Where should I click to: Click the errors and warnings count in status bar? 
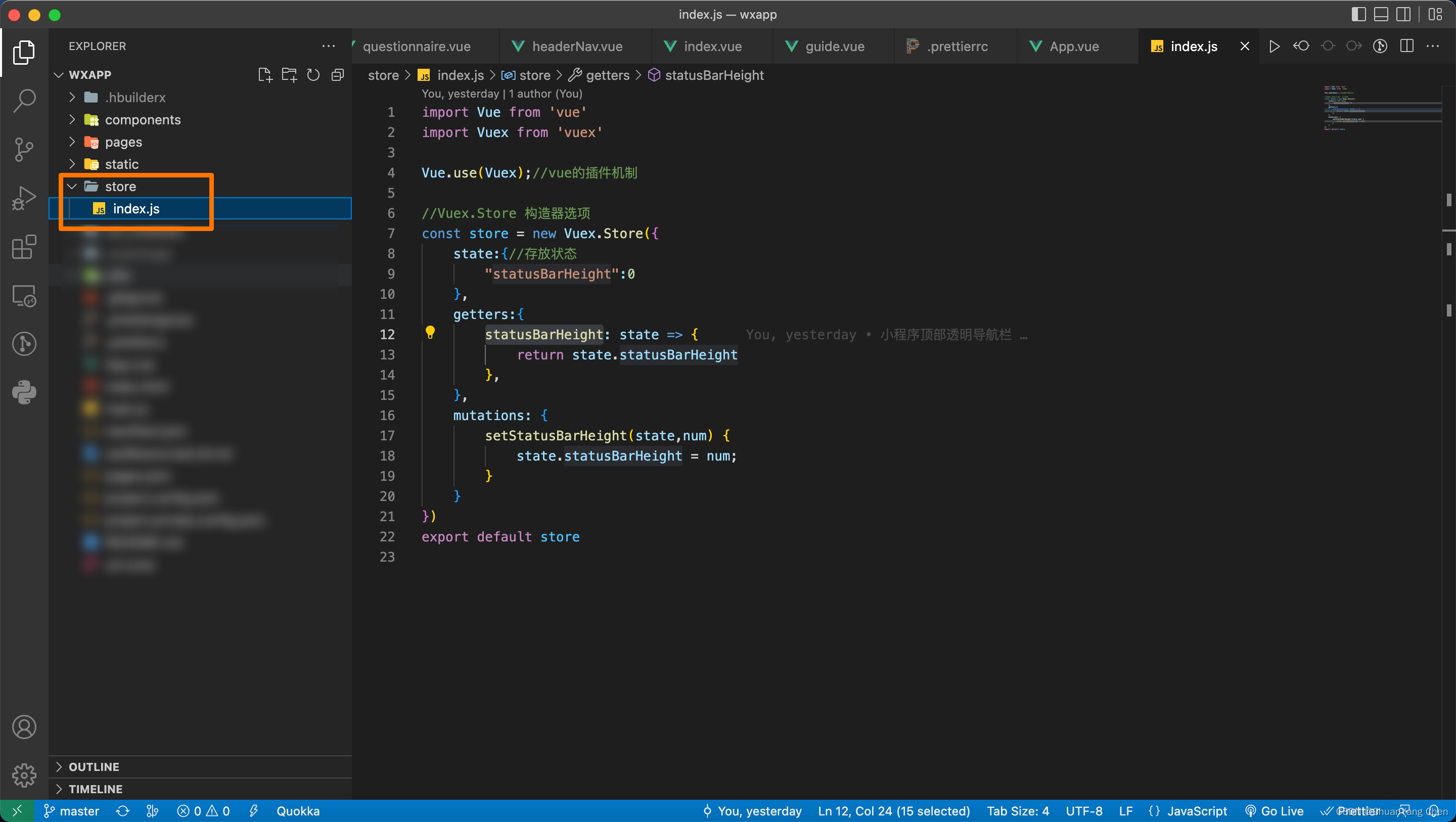point(203,811)
